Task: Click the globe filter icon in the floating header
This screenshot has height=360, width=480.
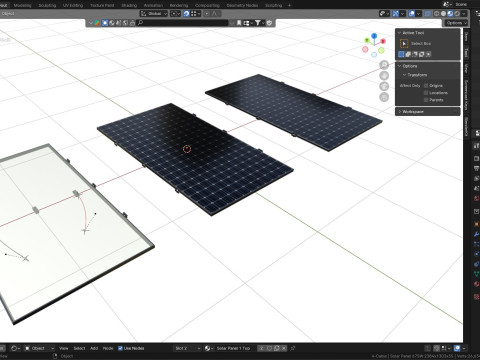Action: 112,23
